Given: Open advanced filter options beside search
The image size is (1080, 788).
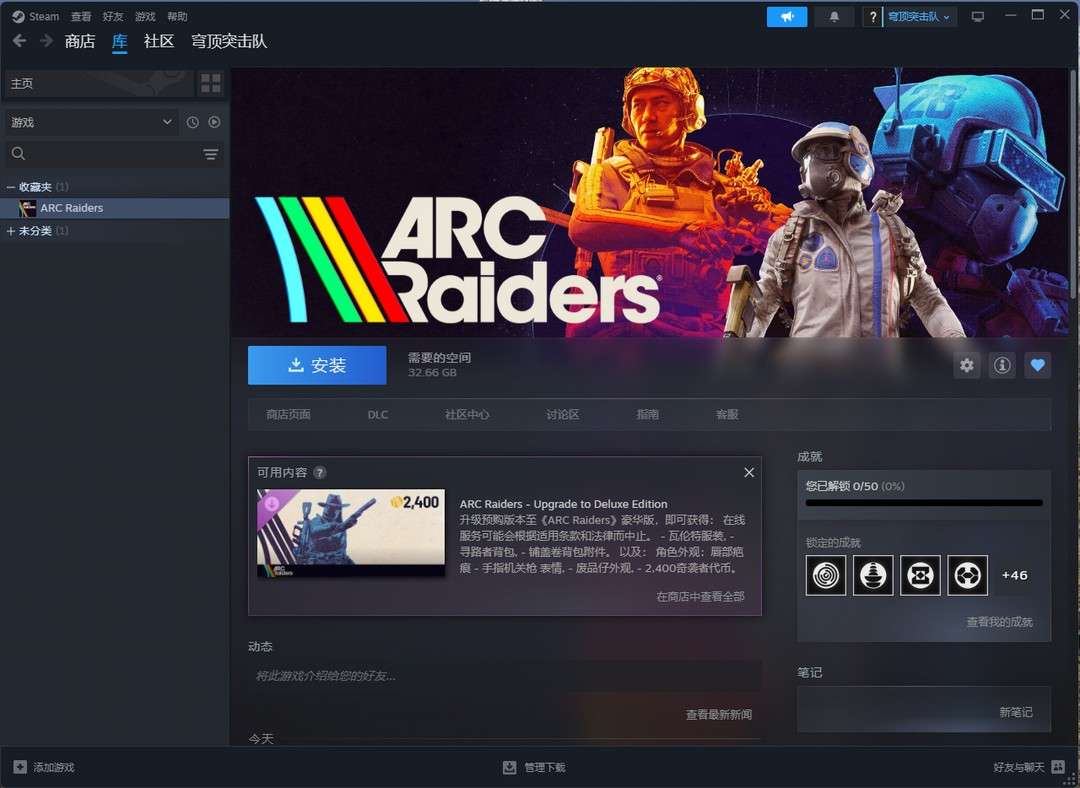Looking at the screenshot, I should 210,154.
